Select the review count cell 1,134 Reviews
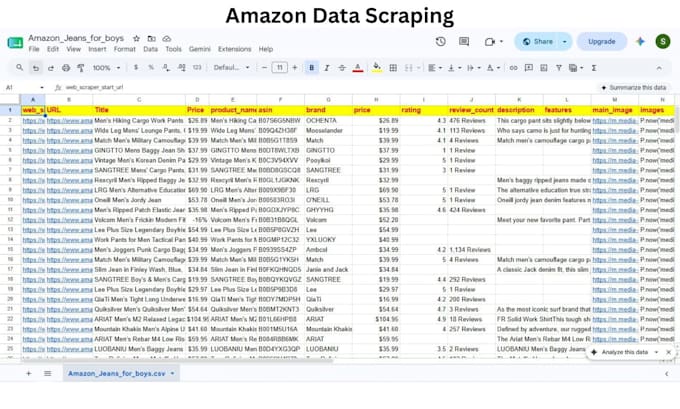Image resolution: width=680 pixels, height=409 pixels. (x=470, y=250)
